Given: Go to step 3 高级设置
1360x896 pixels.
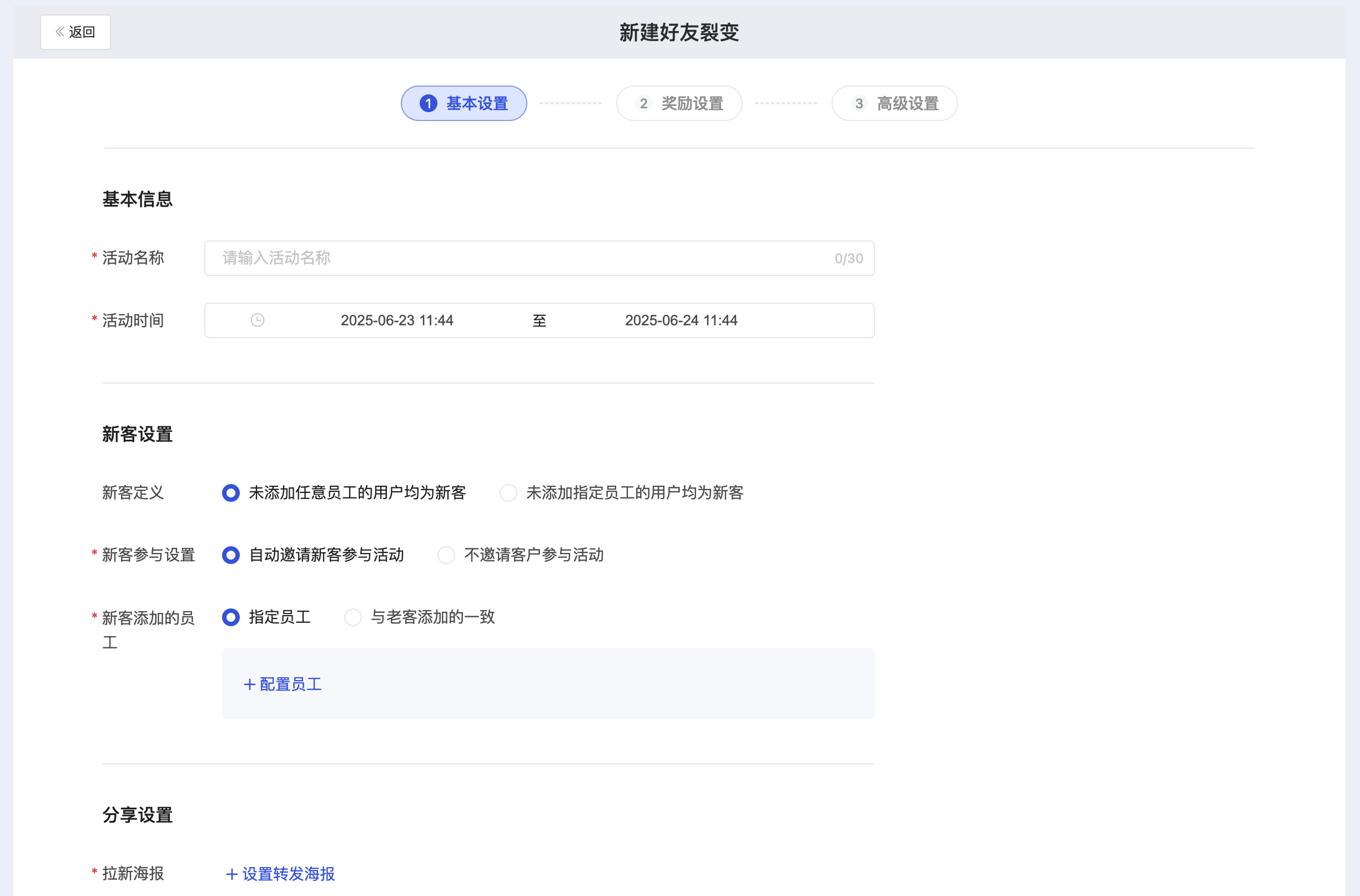Looking at the screenshot, I should click(894, 103).
